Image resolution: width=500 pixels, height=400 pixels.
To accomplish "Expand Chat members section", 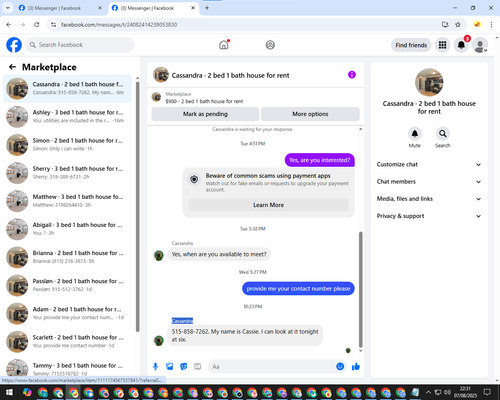I will (x=429, y=182).
